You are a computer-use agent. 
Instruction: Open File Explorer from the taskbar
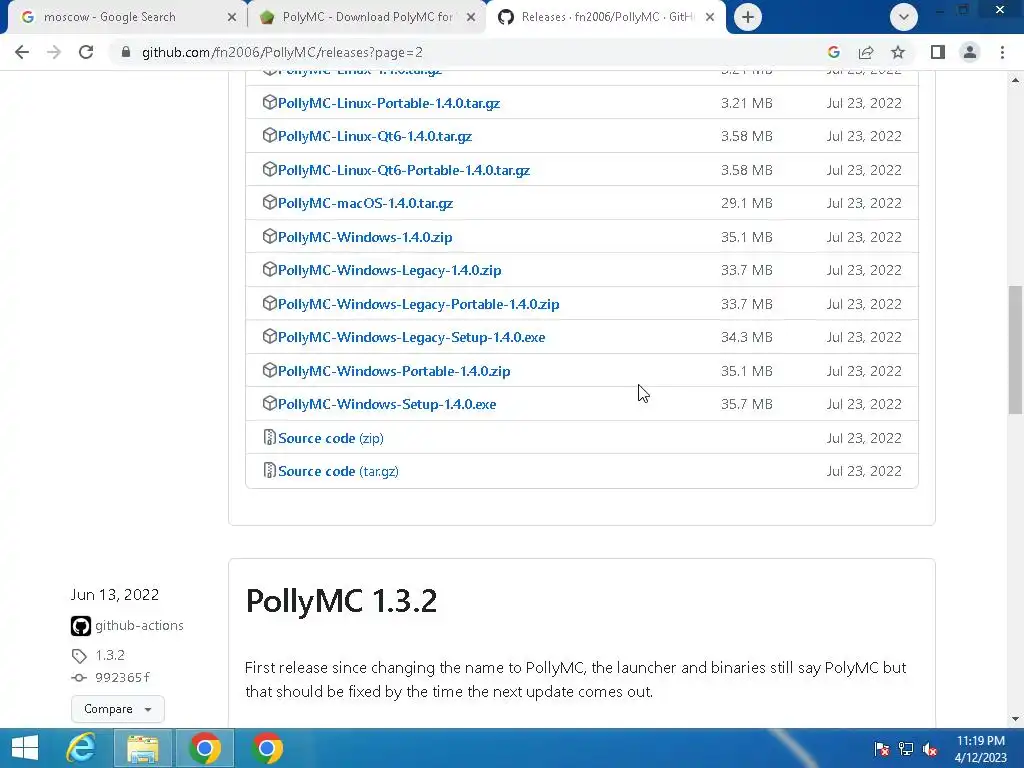(x=142, y=748)
